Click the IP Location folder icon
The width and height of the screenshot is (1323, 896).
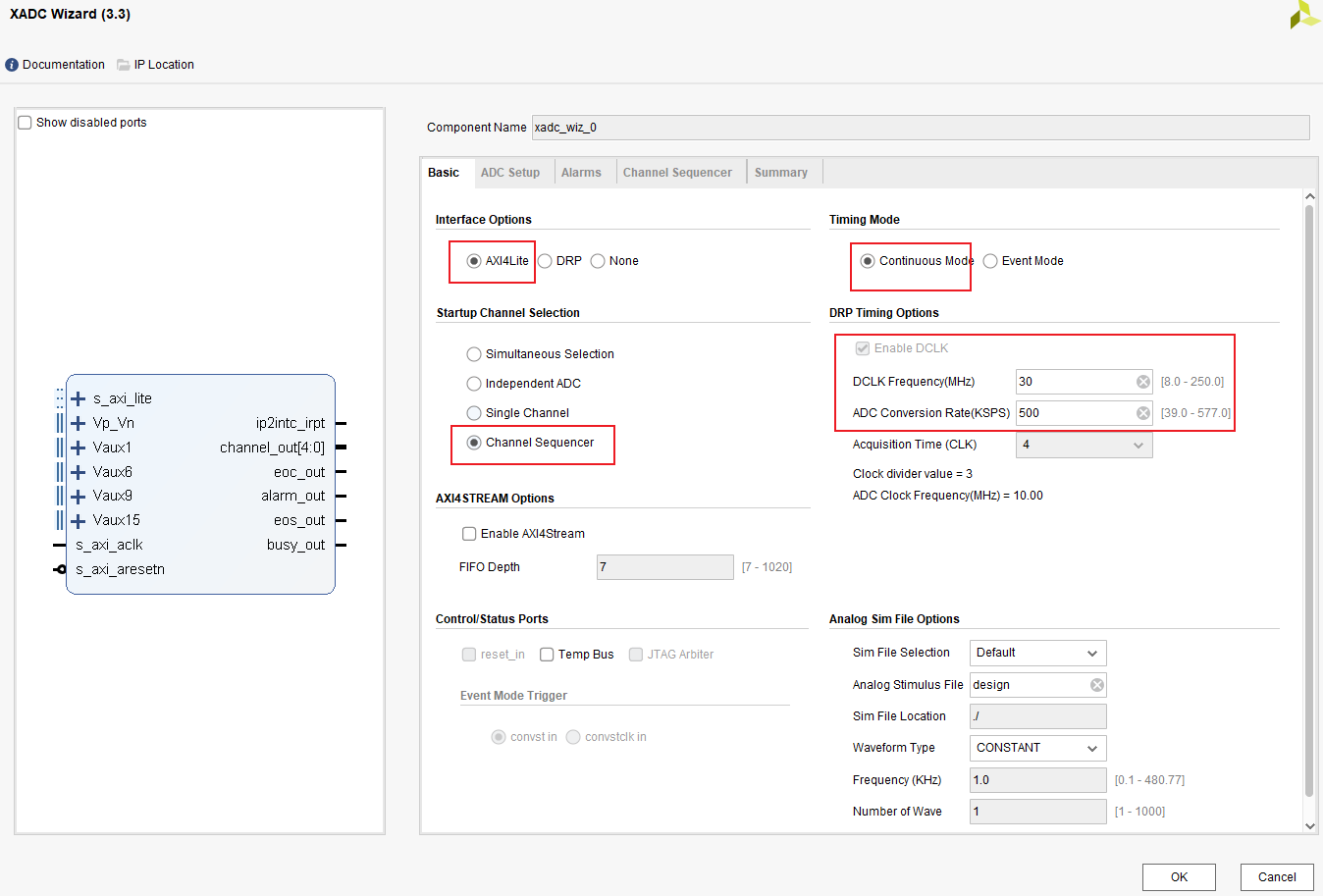pyautogui.click(x=124, y=65)
